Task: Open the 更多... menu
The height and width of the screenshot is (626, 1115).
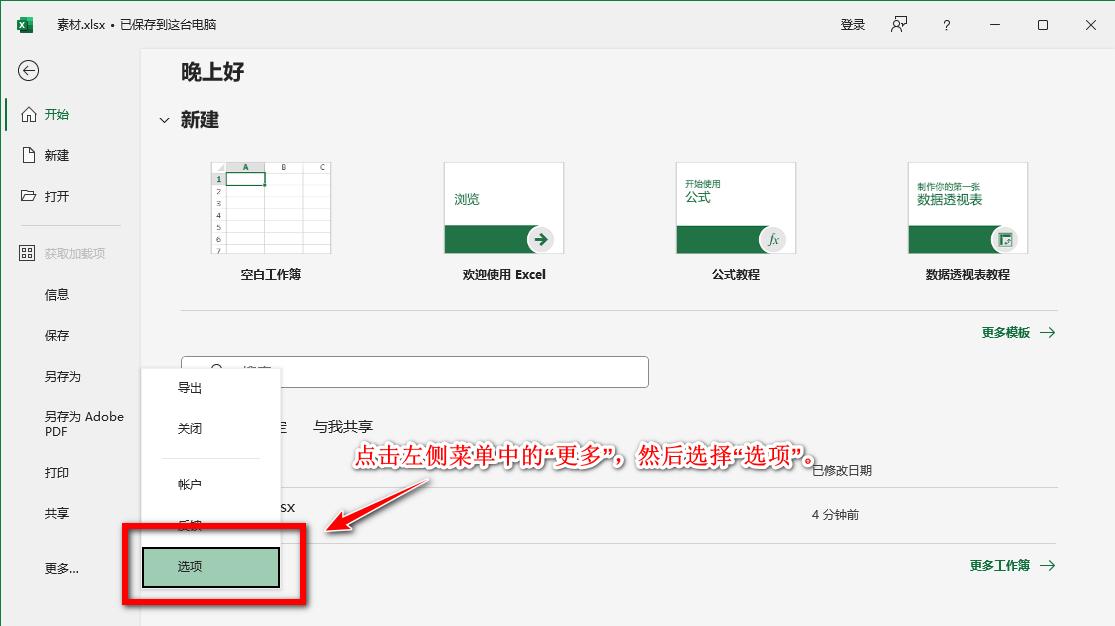Action: [x=62, y=568]
